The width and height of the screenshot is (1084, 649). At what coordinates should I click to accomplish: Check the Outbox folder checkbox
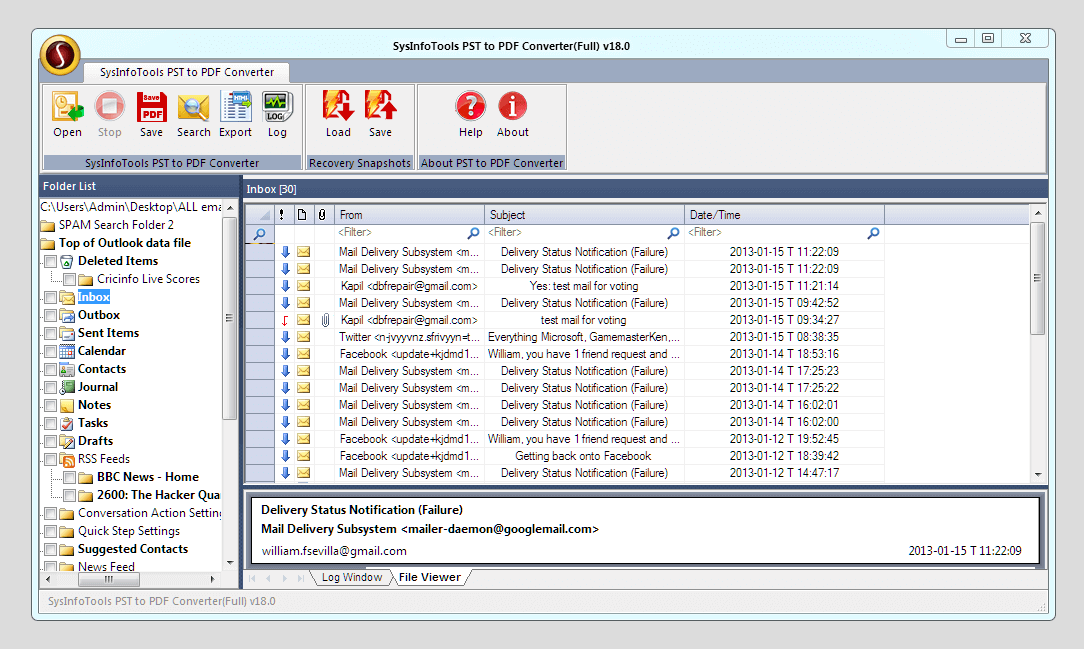point(50,315)
